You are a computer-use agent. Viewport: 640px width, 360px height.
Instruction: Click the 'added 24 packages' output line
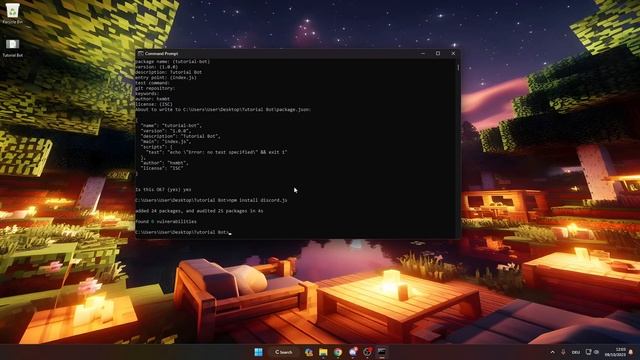pyautogui.click(x=199, y=211)
